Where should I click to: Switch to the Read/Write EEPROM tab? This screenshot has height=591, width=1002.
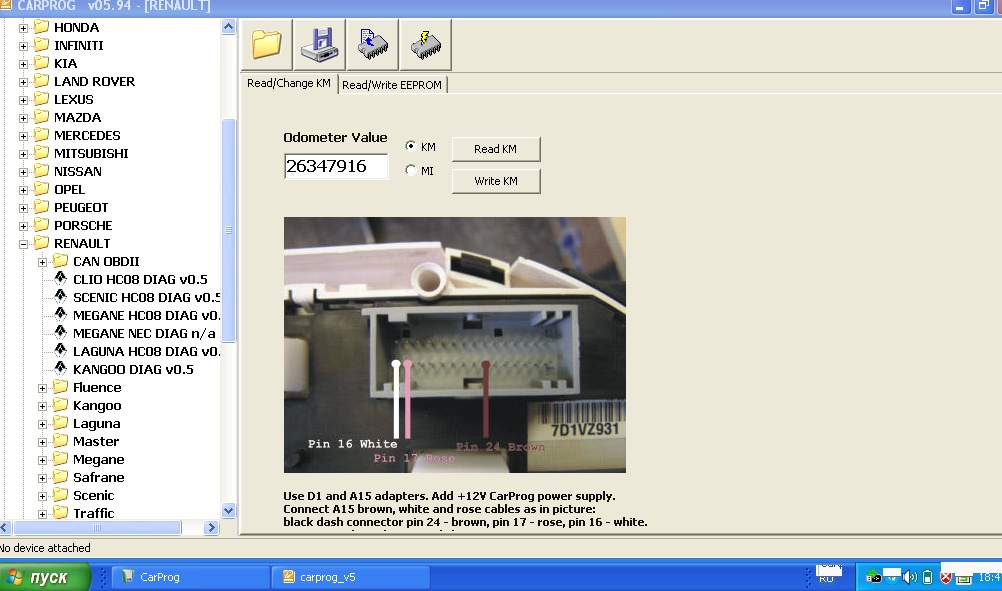pos(392,85)
